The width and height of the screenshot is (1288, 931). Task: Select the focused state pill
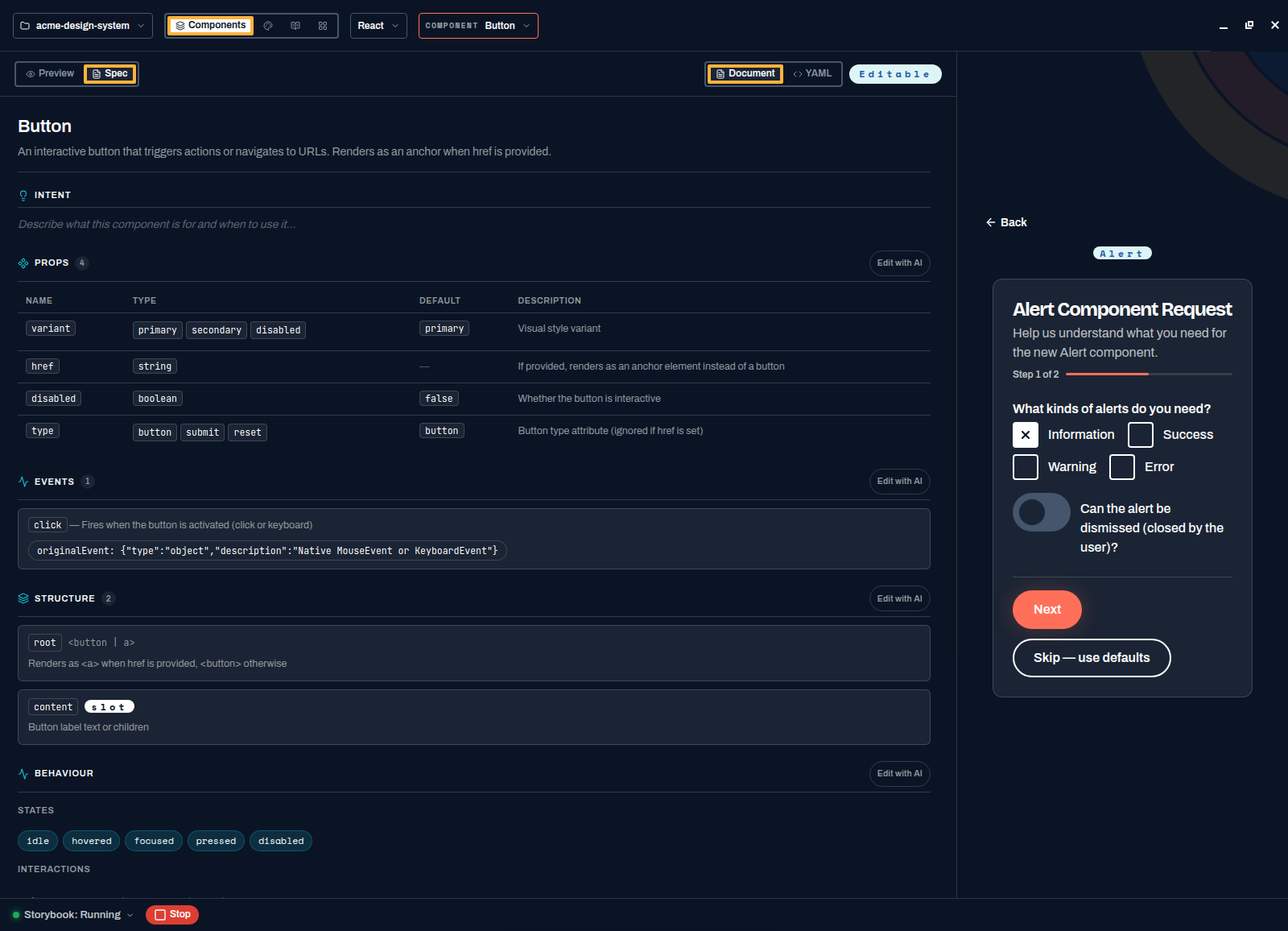(x=154, y=841)
